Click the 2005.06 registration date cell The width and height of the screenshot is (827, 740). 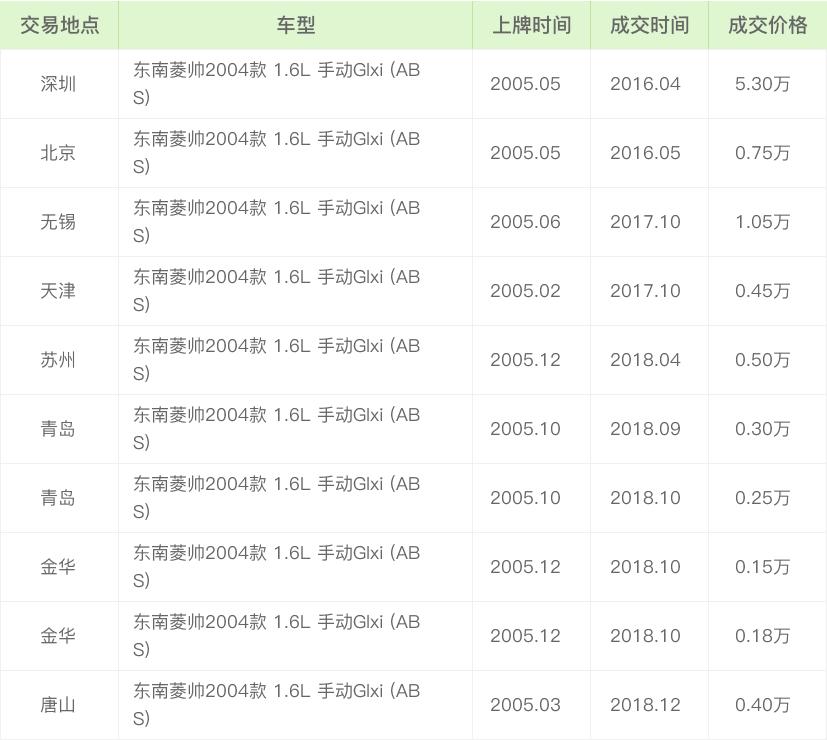525,222
